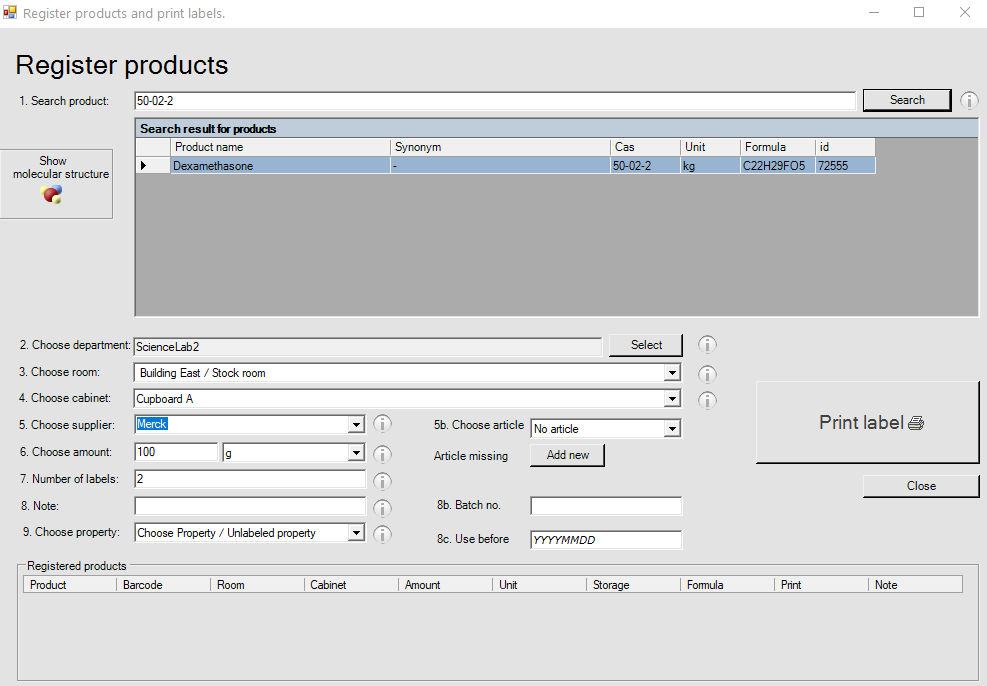Click the Synonym column header
The image size is (987, 686).
pyautogui.click(x=500, y=147)
